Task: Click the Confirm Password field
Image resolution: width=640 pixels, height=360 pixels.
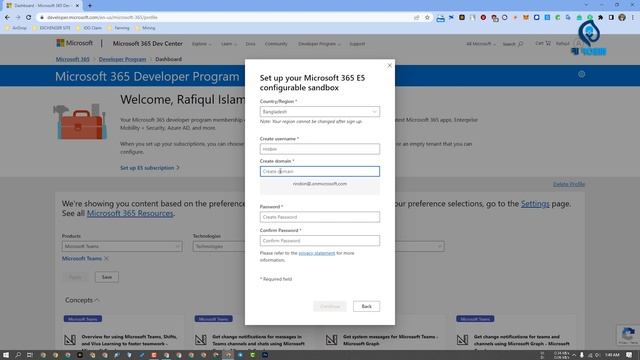Action: click(x=320, y=241)
